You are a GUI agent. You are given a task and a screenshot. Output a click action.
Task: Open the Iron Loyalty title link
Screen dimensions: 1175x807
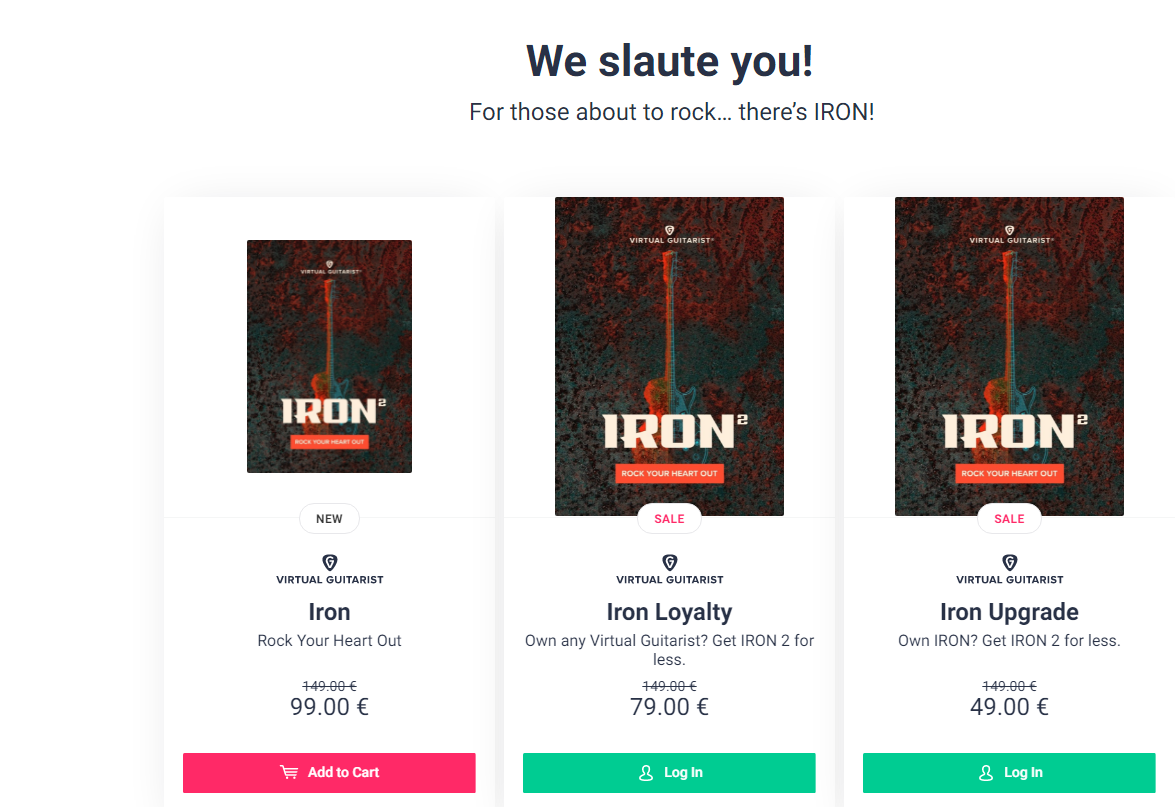click(669, 612)
